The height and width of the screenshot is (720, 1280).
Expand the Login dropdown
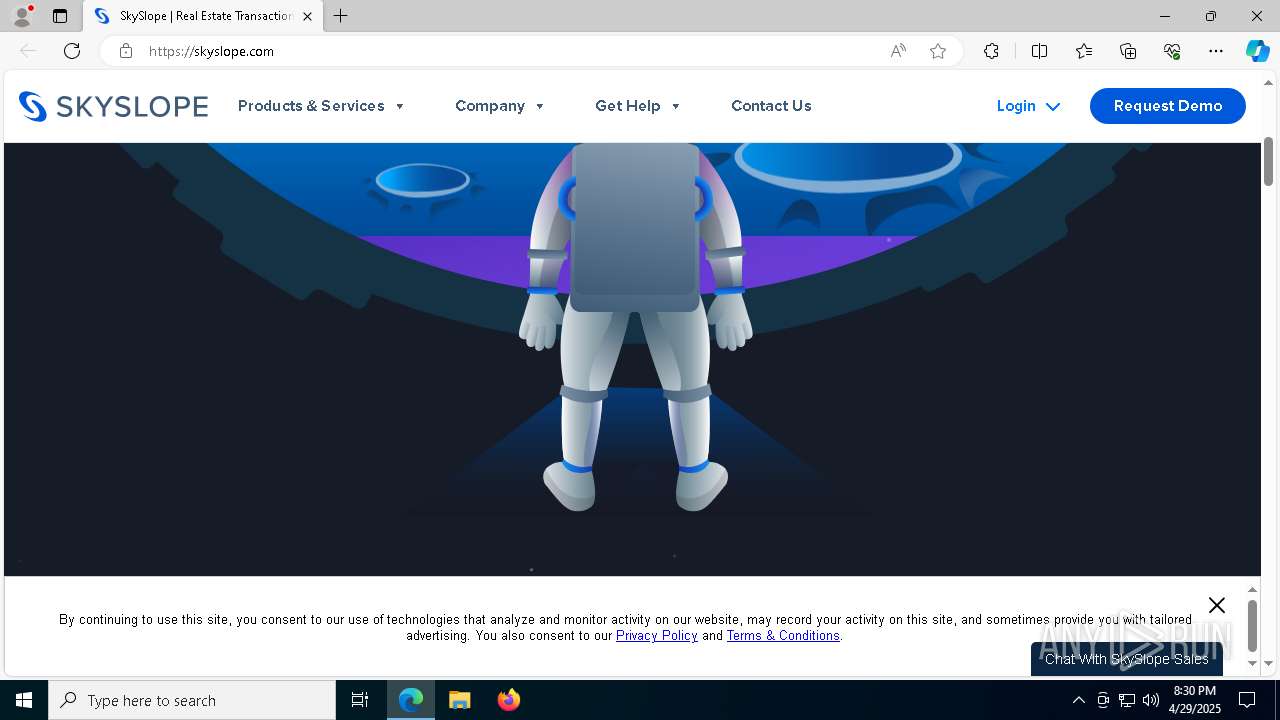coord(1028,106)
